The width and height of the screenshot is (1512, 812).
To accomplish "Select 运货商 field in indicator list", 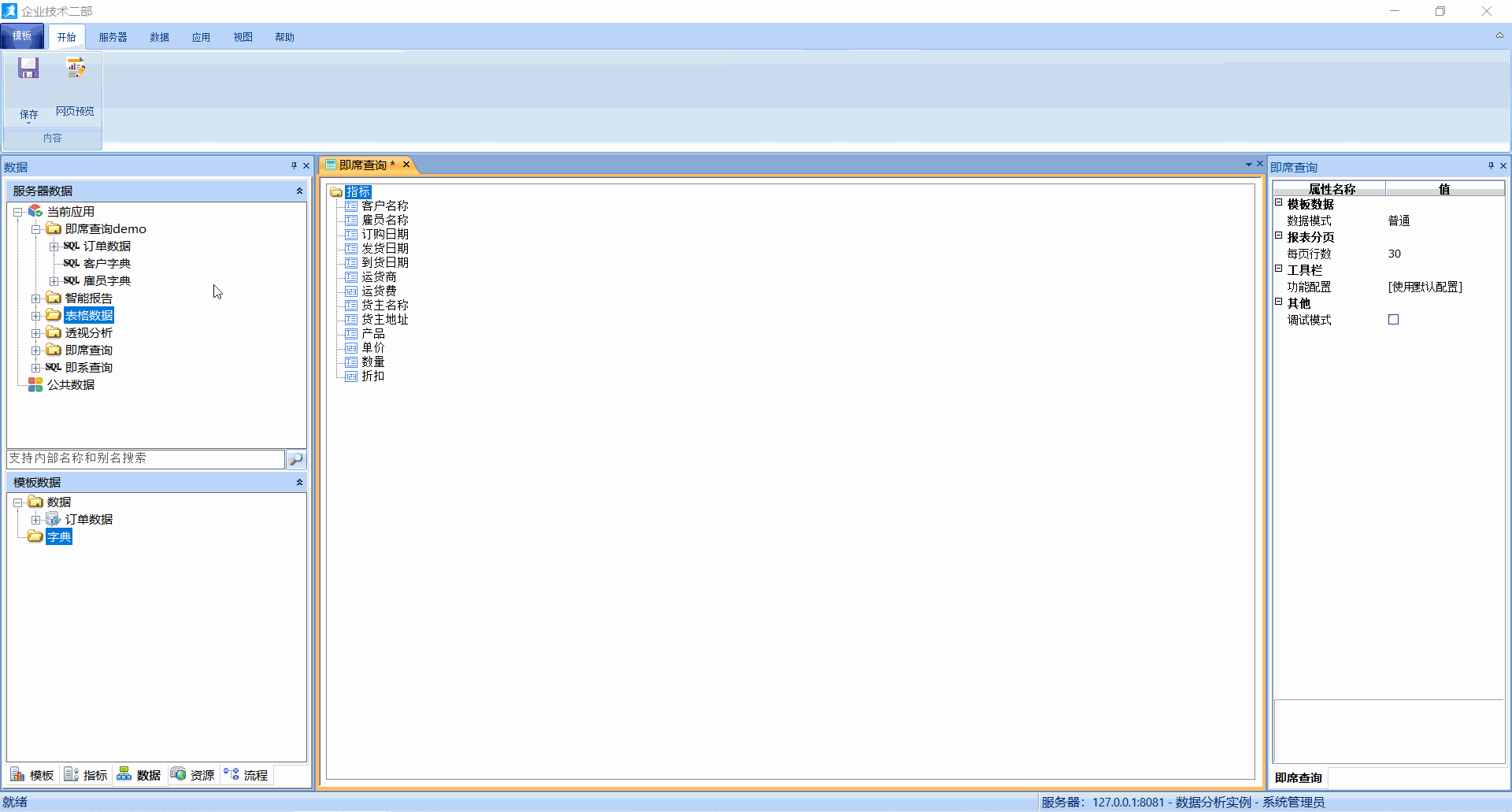I will (x=379, y=277).
